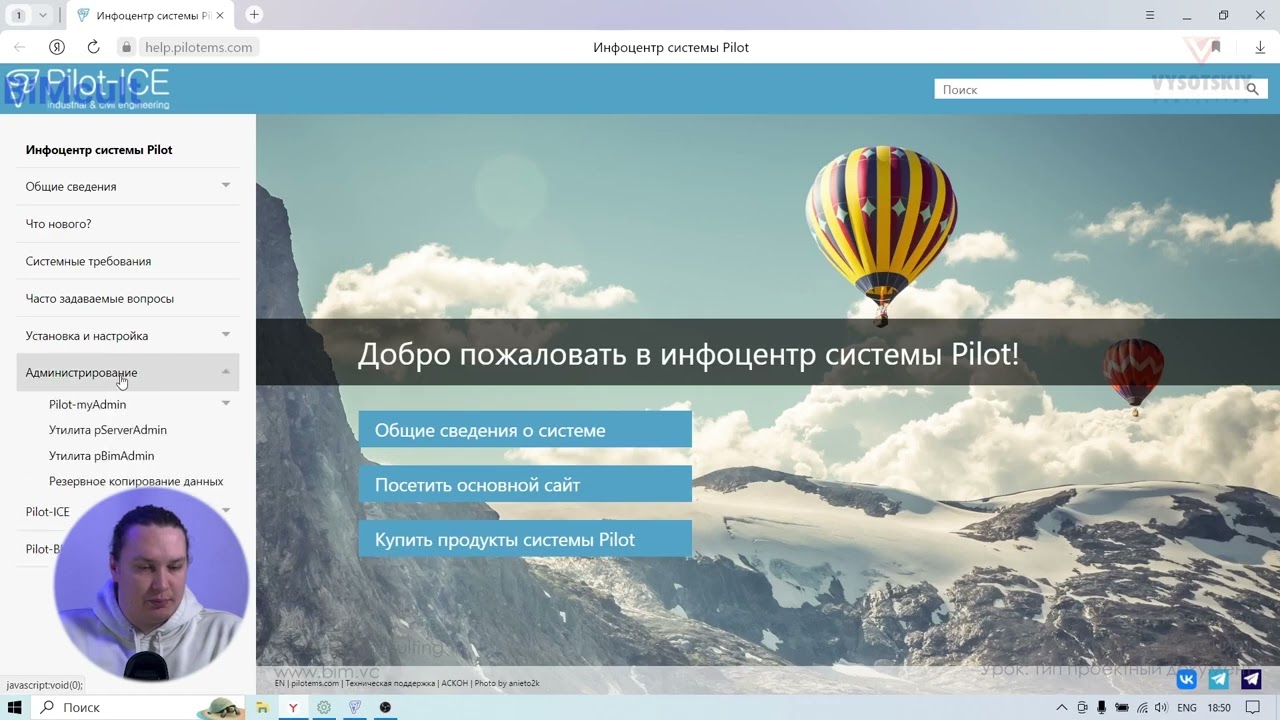Open Инфоцентр системы Pilot sidebar heading
The width and height of the screenshot is (1280, 720).
99,150
